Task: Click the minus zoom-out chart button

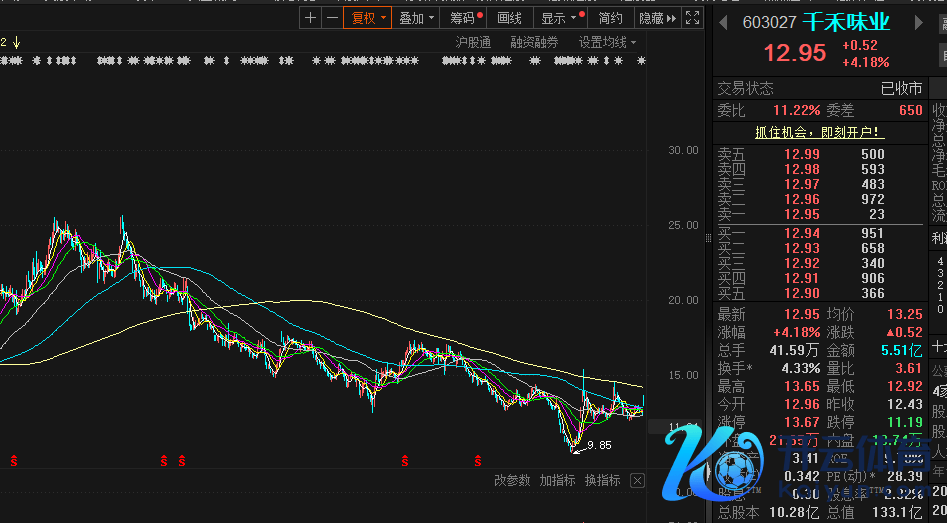Action: click(x=331, y=18)
